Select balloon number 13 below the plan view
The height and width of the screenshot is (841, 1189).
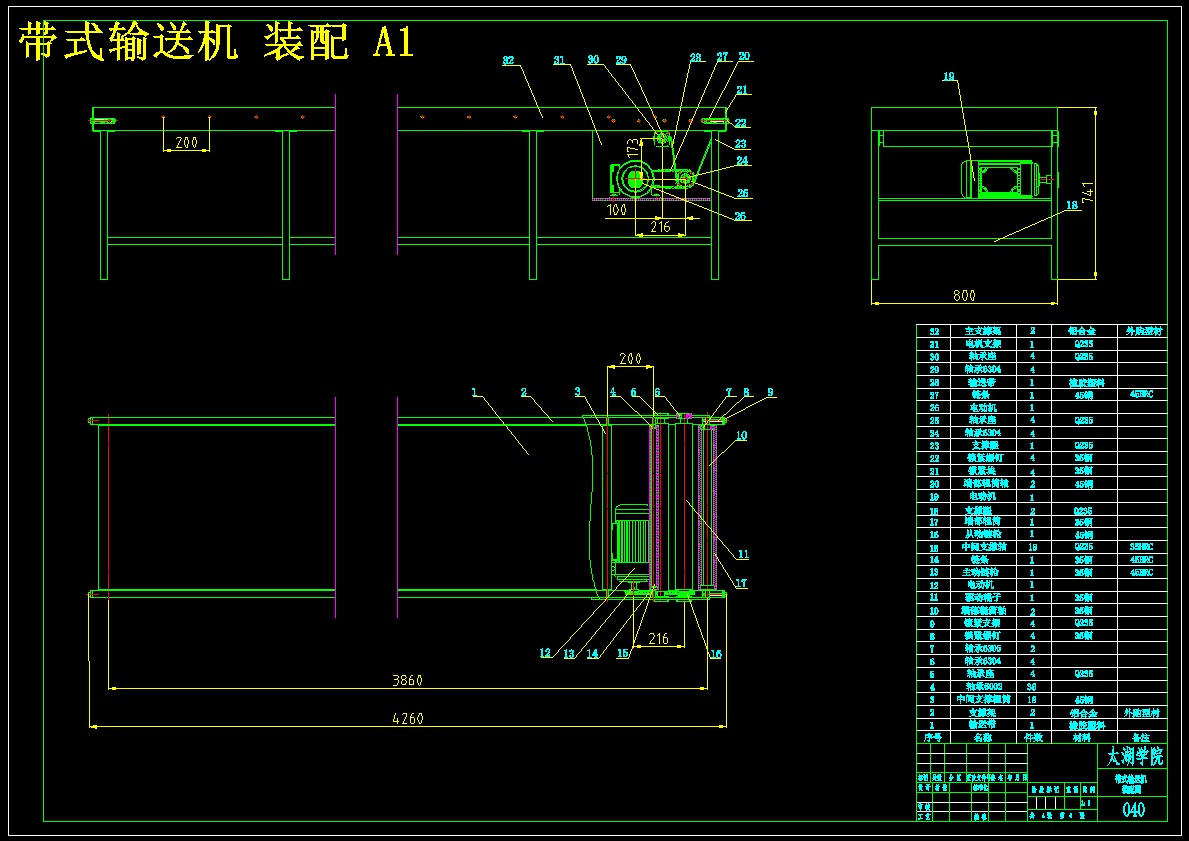(x=569, y=654)
